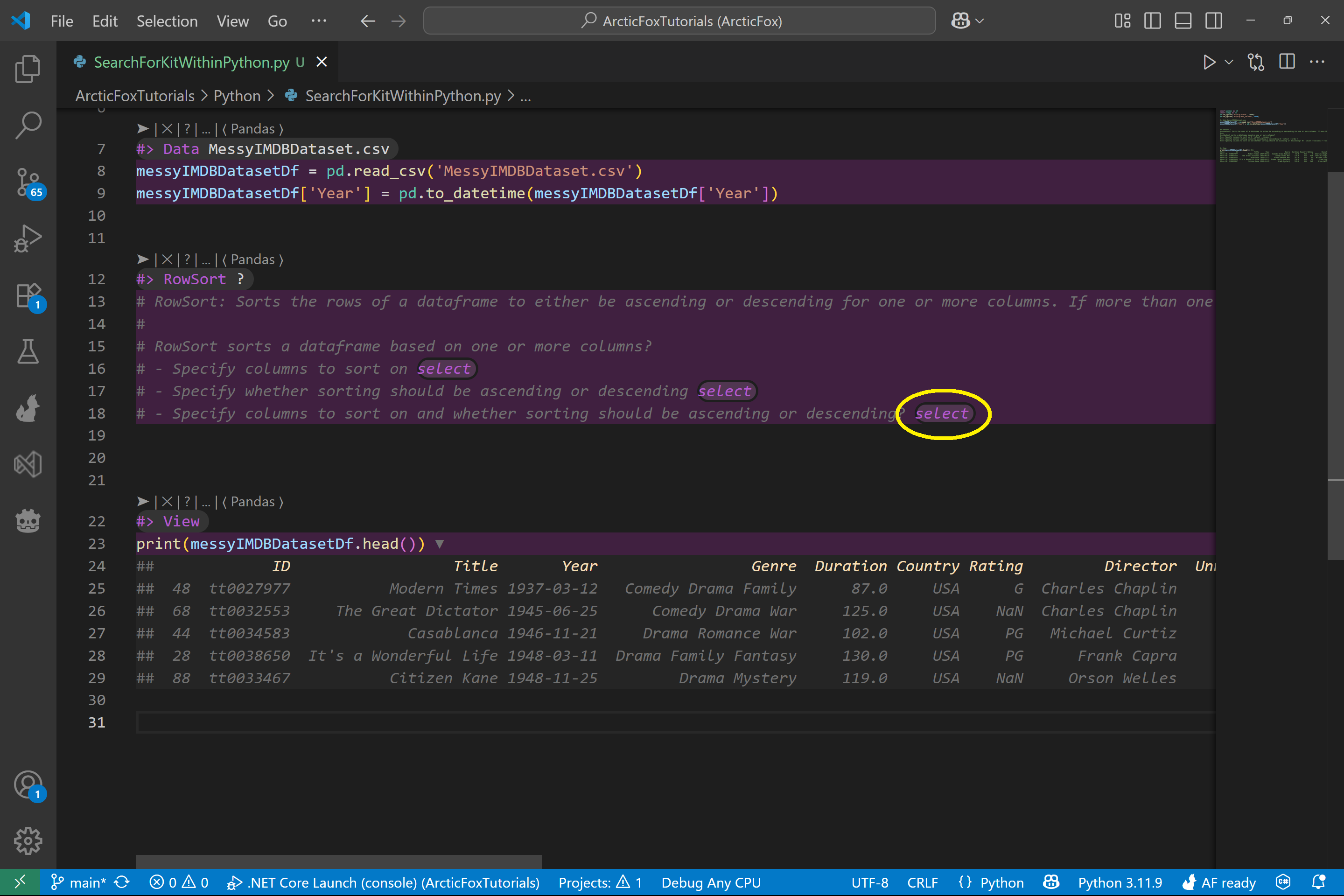Open the ArcticFox fox icon view

point(28,408)
